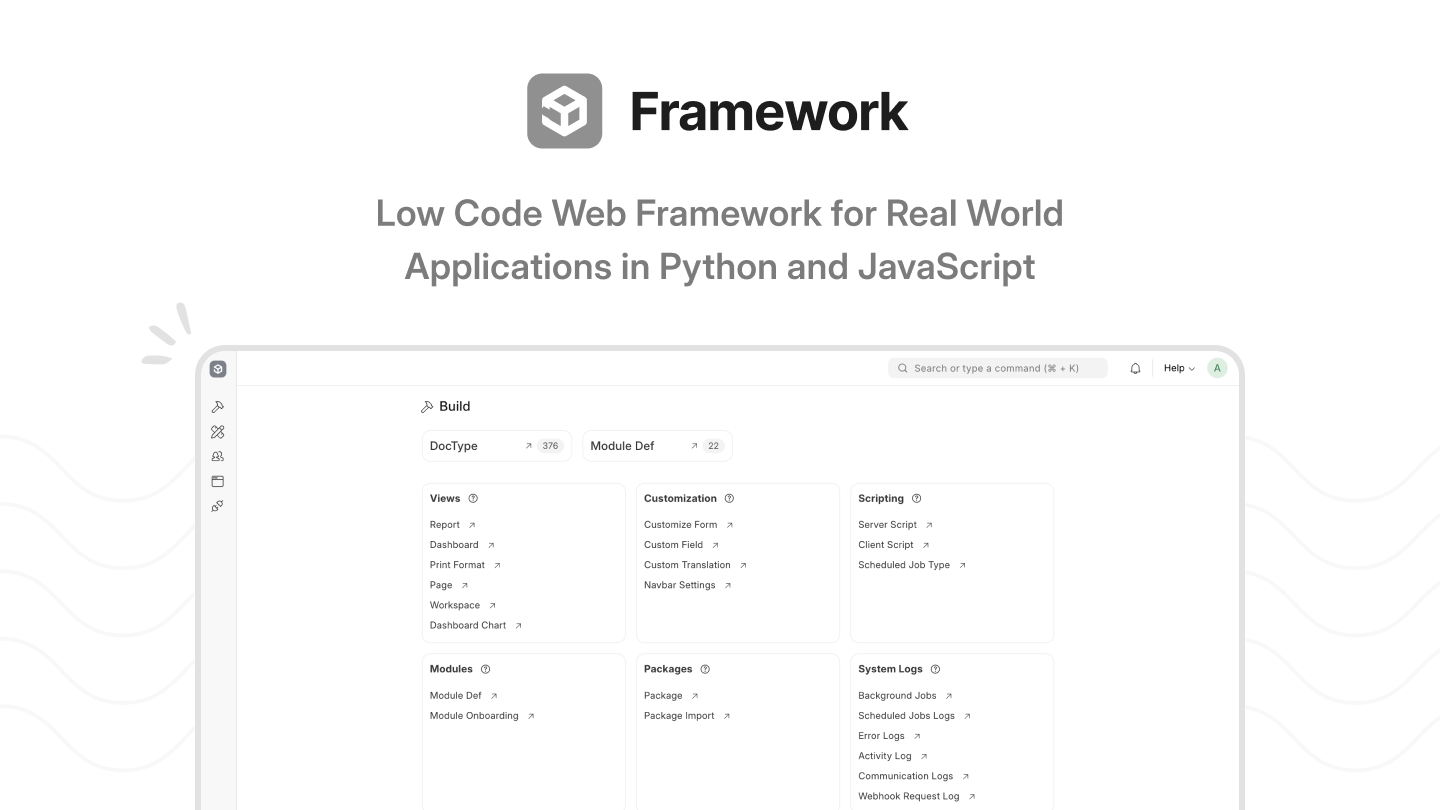Click the notifications bell icon
Screen dimensions: 1440x810
pos(1135,368)
